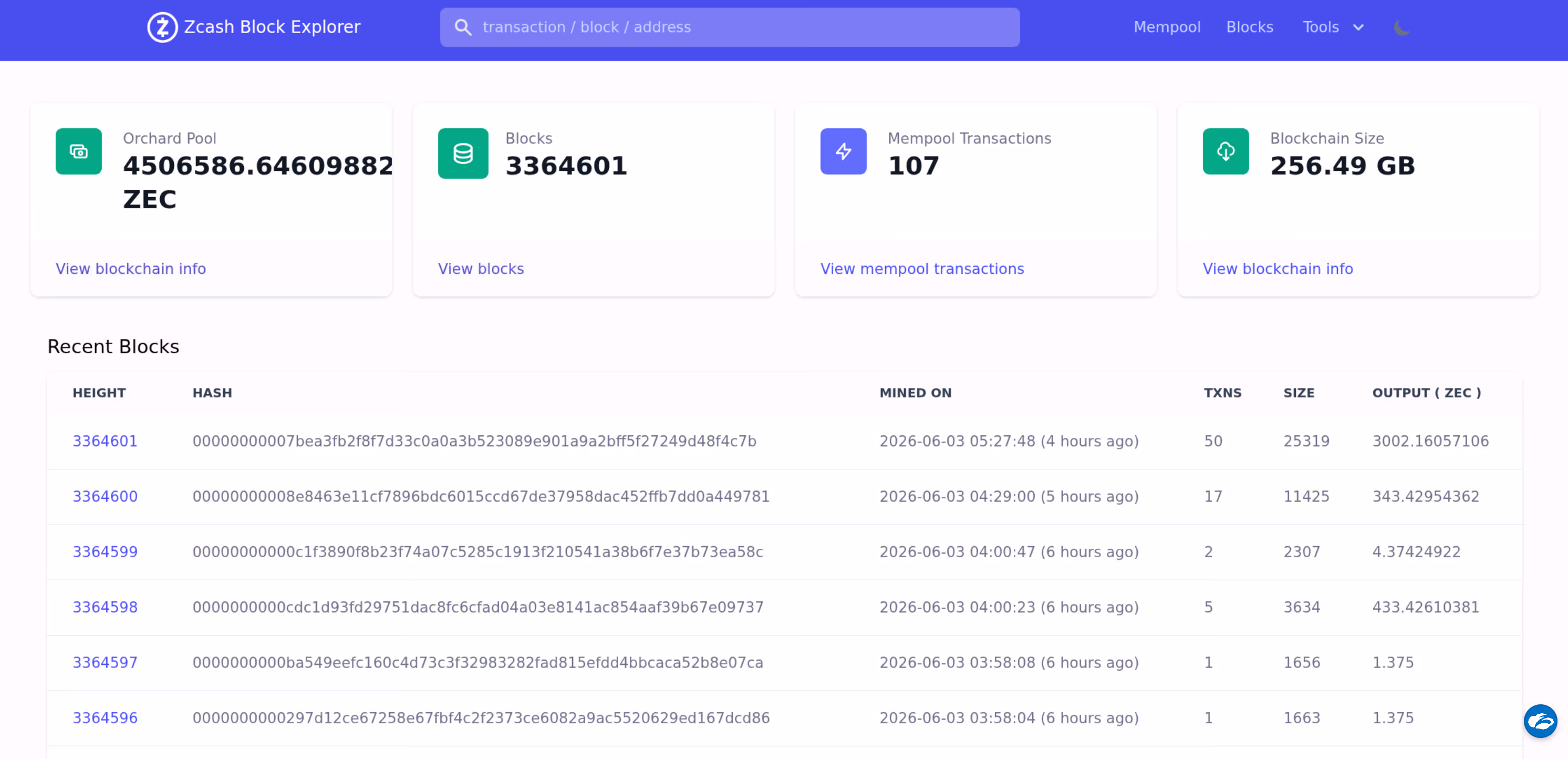Open block 3364596
The height and width of the screenshot is (759, 1568).
pyautogui.click(x=105, y=718)
